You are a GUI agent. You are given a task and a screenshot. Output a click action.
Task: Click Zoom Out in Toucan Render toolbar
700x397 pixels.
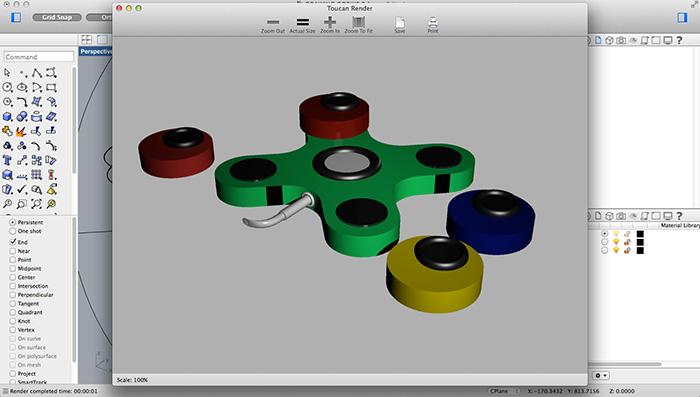click(x=273, y=25)
